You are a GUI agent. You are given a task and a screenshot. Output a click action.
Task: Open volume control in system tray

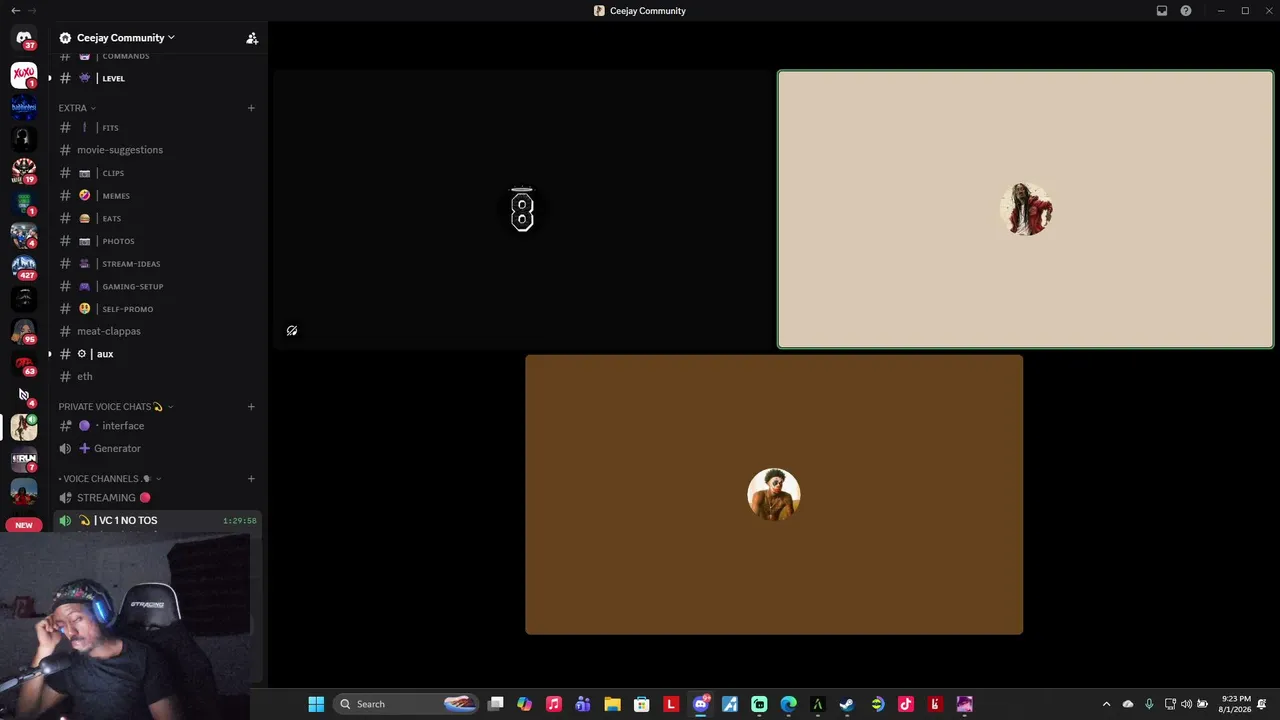1187,704
